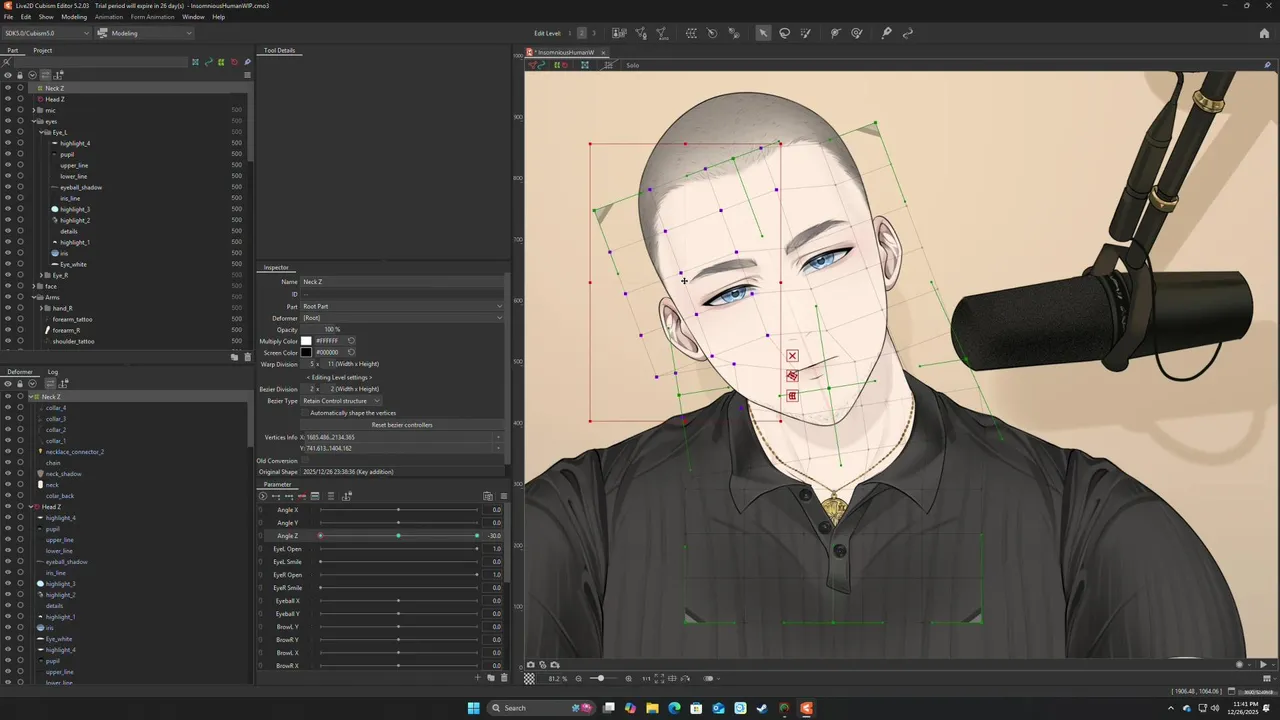Switch to the Project tab

pyautogui.click(x=42, y=50)
